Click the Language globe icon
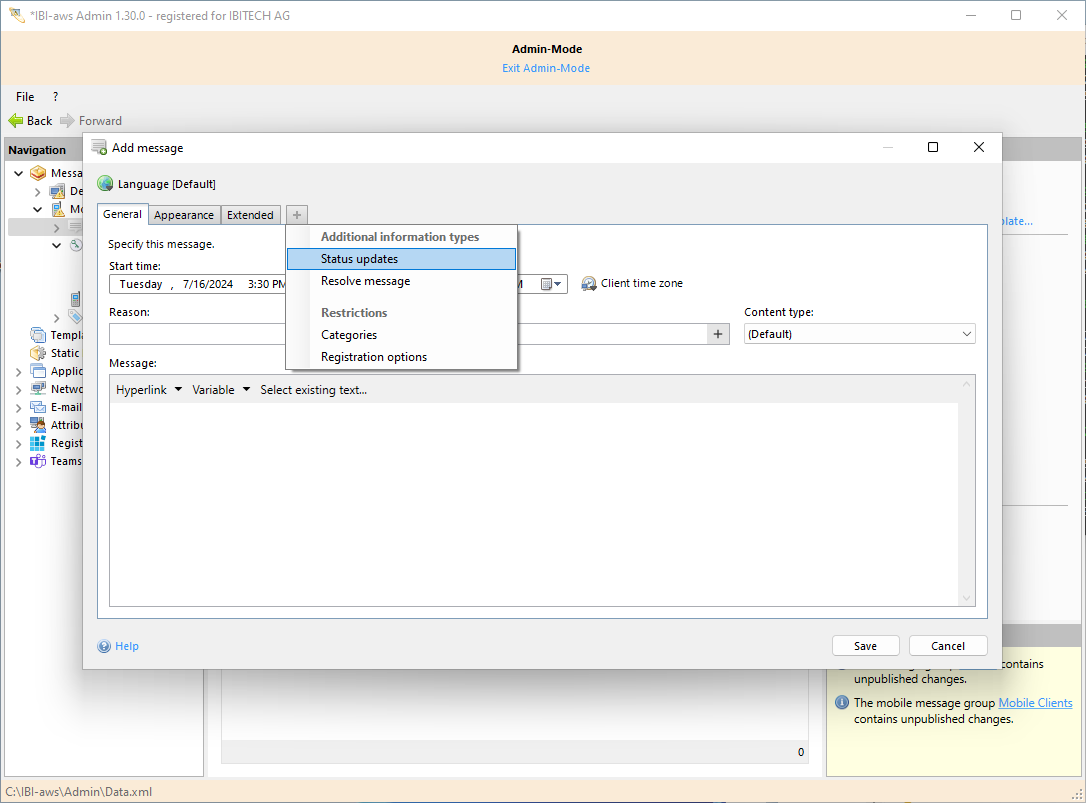Viewport: 1086px width, 803px height. coord(105,184)
